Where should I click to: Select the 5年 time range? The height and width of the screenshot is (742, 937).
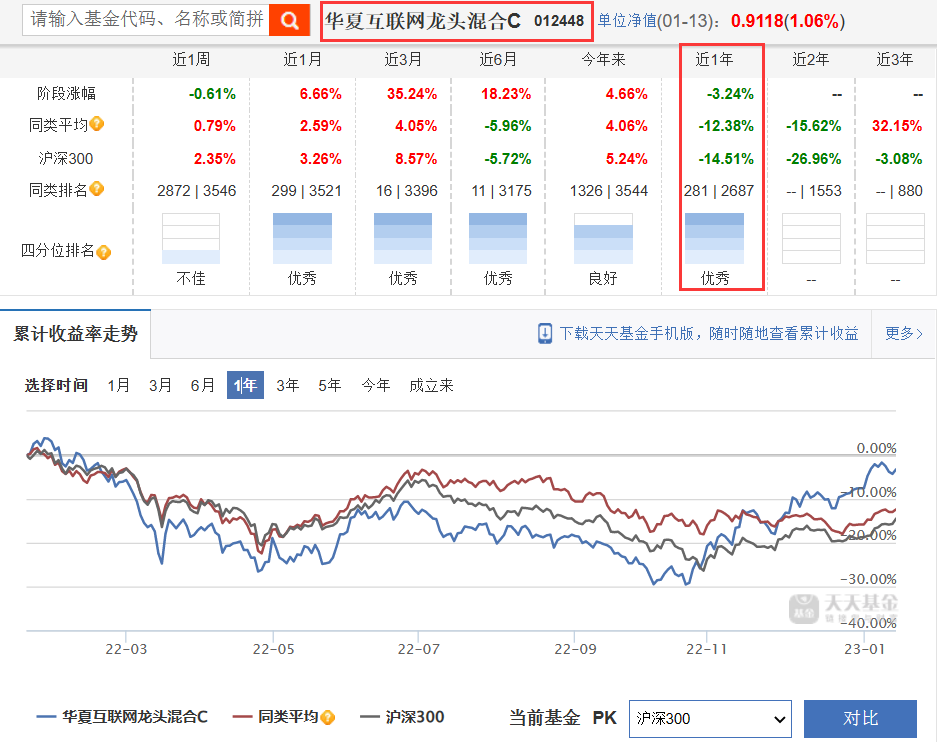coord(329,385)
